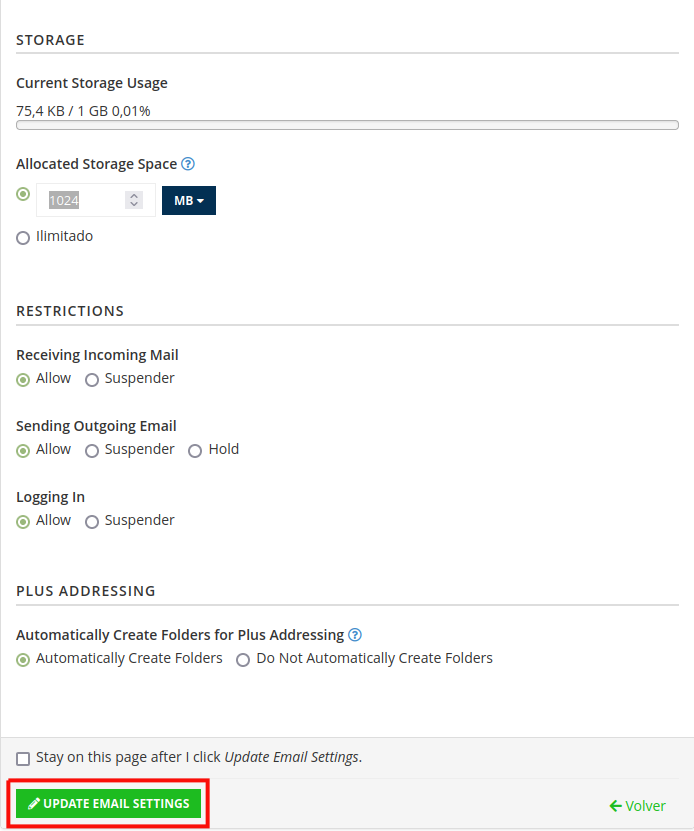The width and height of the screenshot is (694, 831).
Task: Set Sending Outgoing Email to Hold
Action: point(195,451)
